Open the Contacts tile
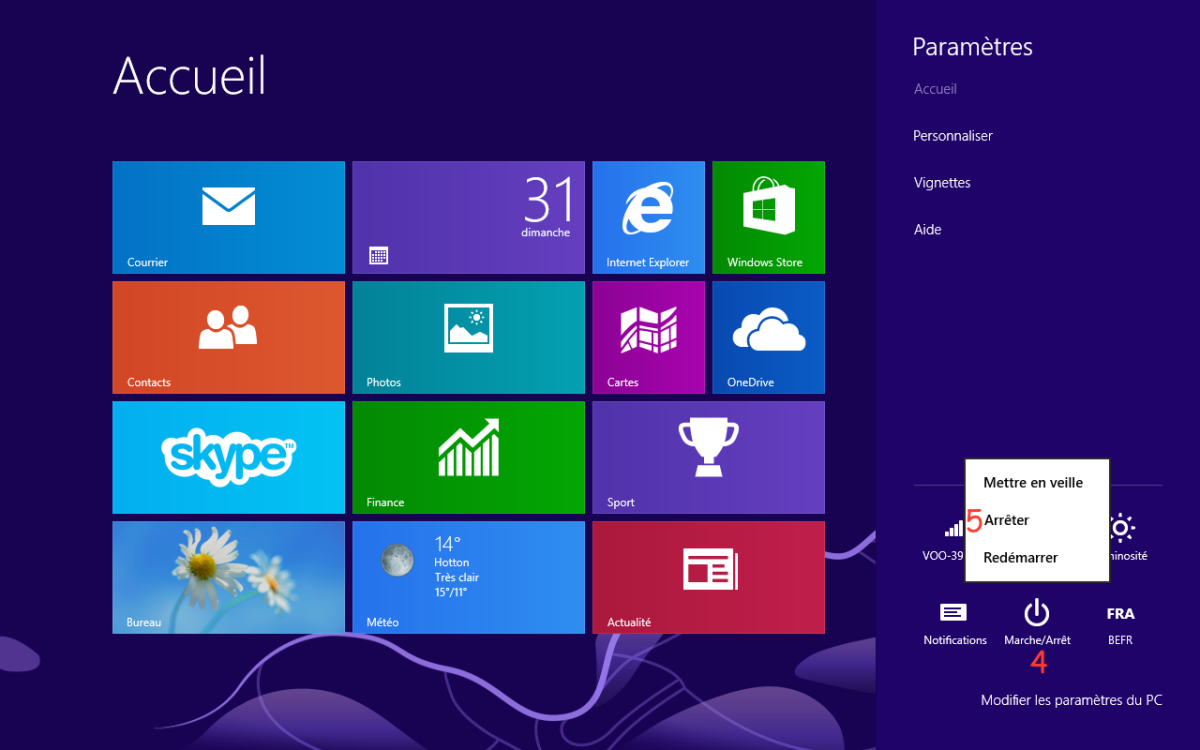This screenshot has width=1200, height=750. [x=228, y=337]
